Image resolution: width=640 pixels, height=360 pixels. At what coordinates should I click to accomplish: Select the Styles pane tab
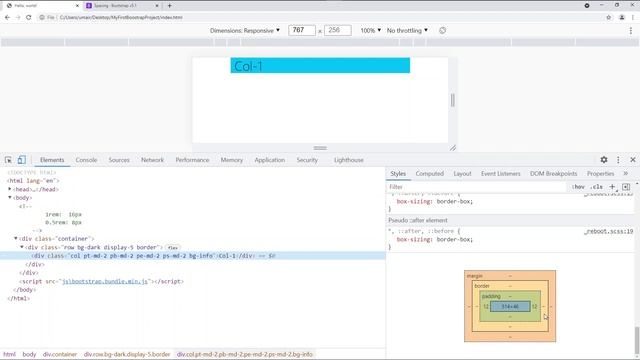point(398,173)
